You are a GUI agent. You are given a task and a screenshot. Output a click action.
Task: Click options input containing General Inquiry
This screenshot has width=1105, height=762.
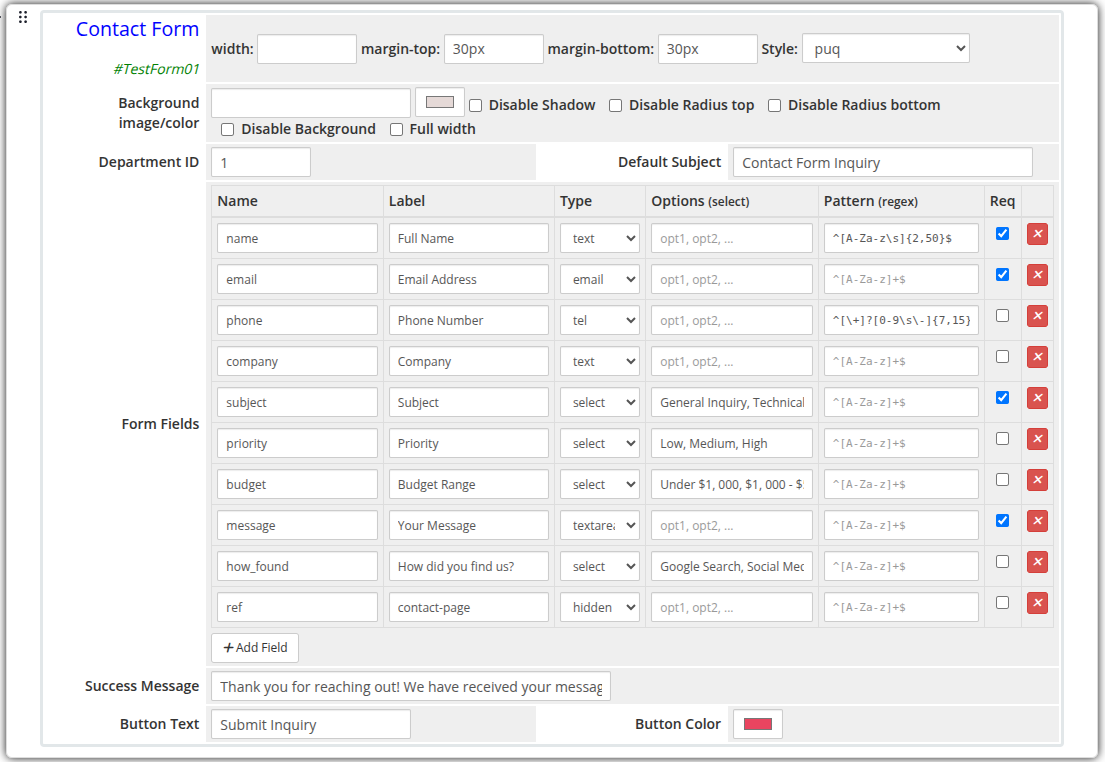click(732, 402)
